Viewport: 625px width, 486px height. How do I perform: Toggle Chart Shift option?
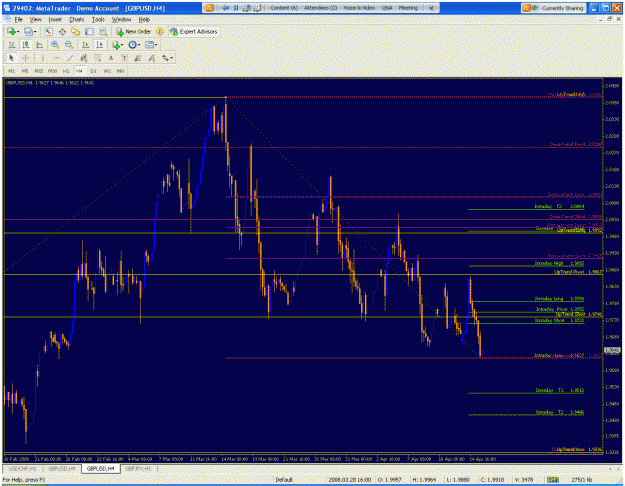click(100, 45)
